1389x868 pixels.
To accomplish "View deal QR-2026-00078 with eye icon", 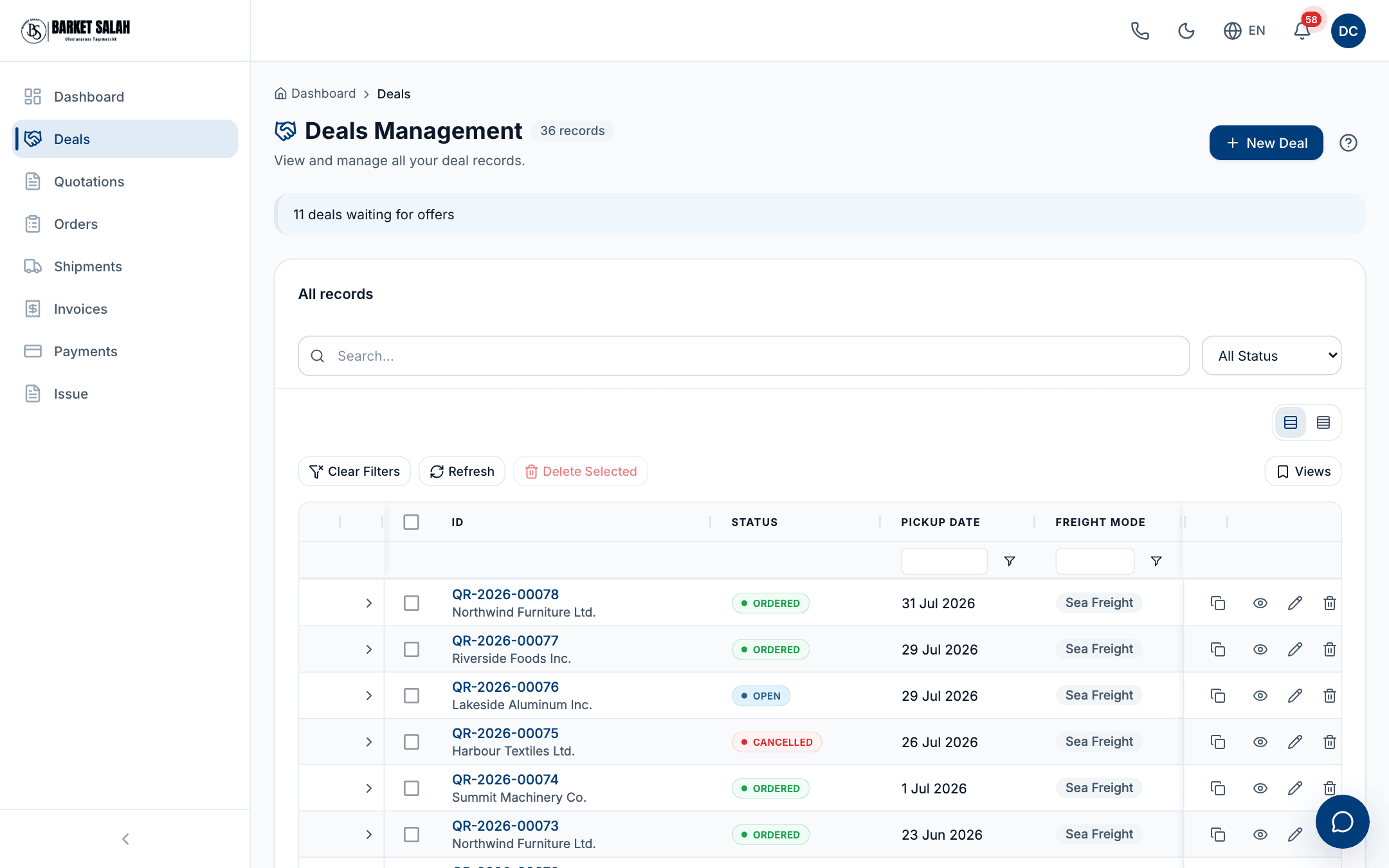I will [x=1260, y=603].
